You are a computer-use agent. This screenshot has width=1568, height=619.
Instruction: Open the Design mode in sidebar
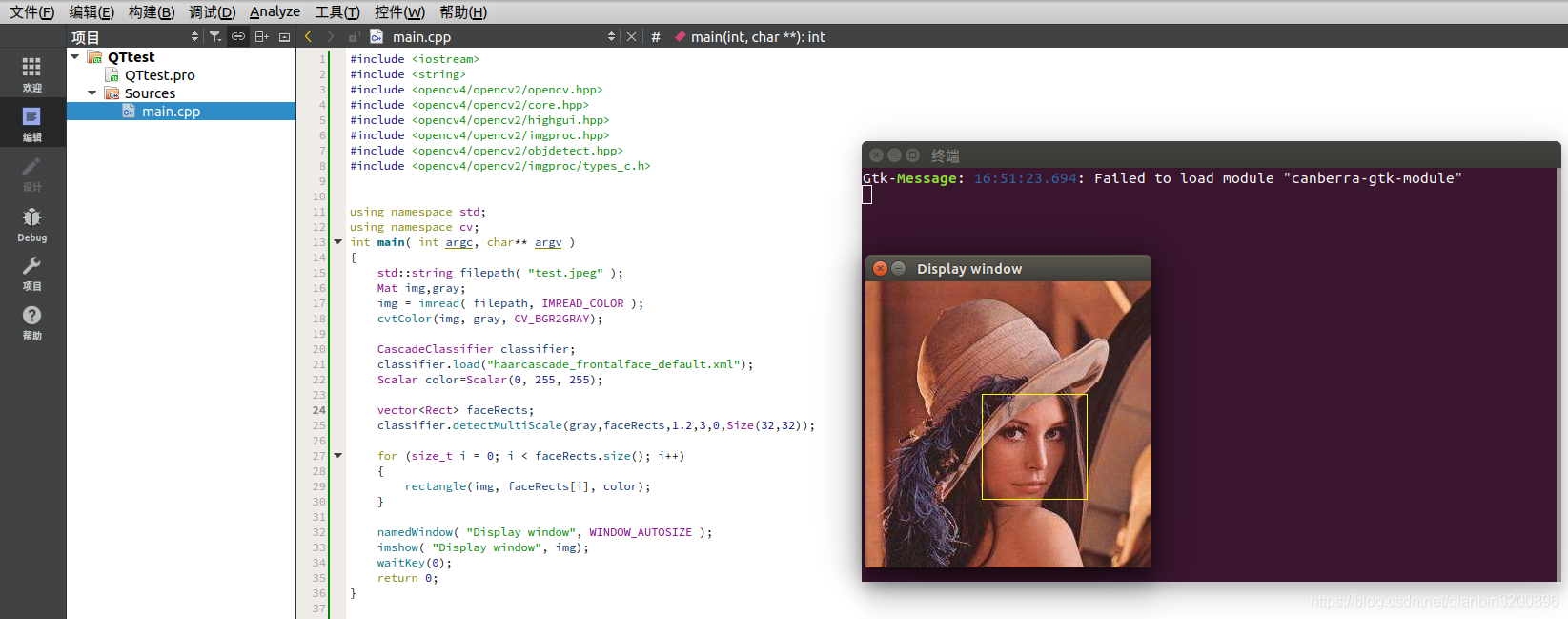(x=31, y=174)
